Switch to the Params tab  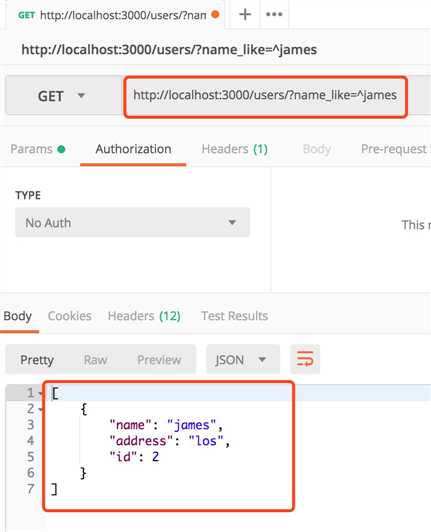tap(38, 149)
